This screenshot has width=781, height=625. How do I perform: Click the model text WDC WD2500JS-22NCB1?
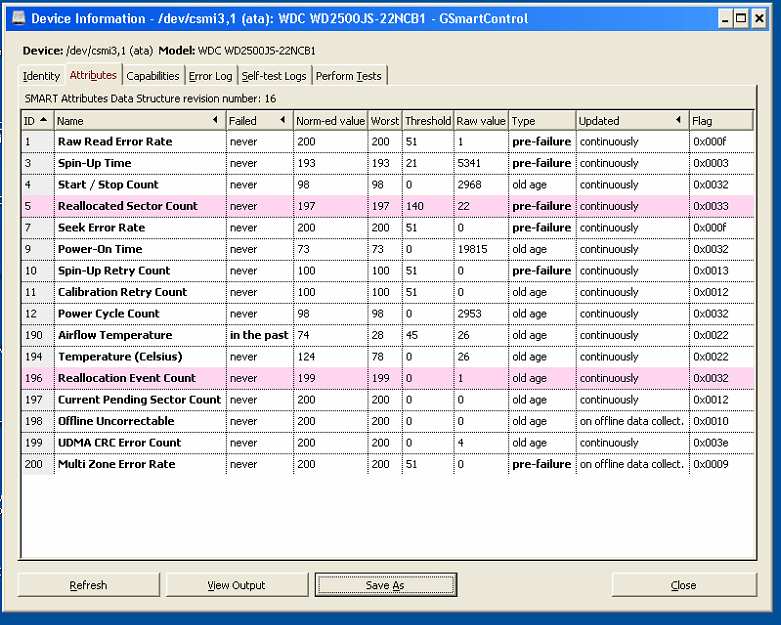coord(257,51)
